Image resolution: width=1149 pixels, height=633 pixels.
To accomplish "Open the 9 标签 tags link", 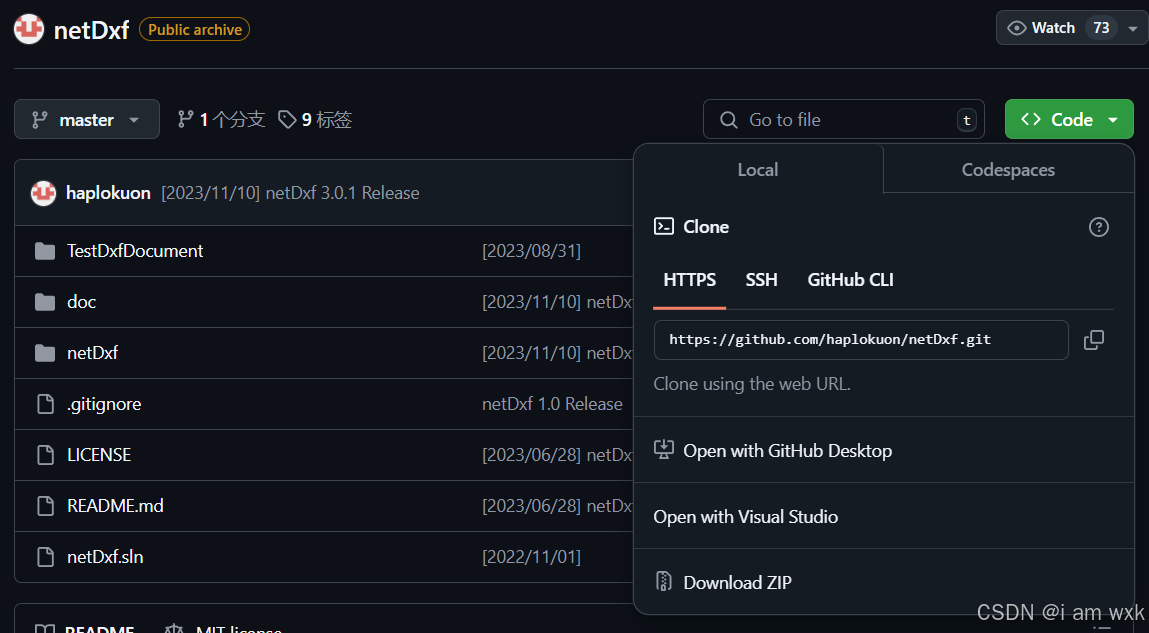I will (x=315, y=119).
